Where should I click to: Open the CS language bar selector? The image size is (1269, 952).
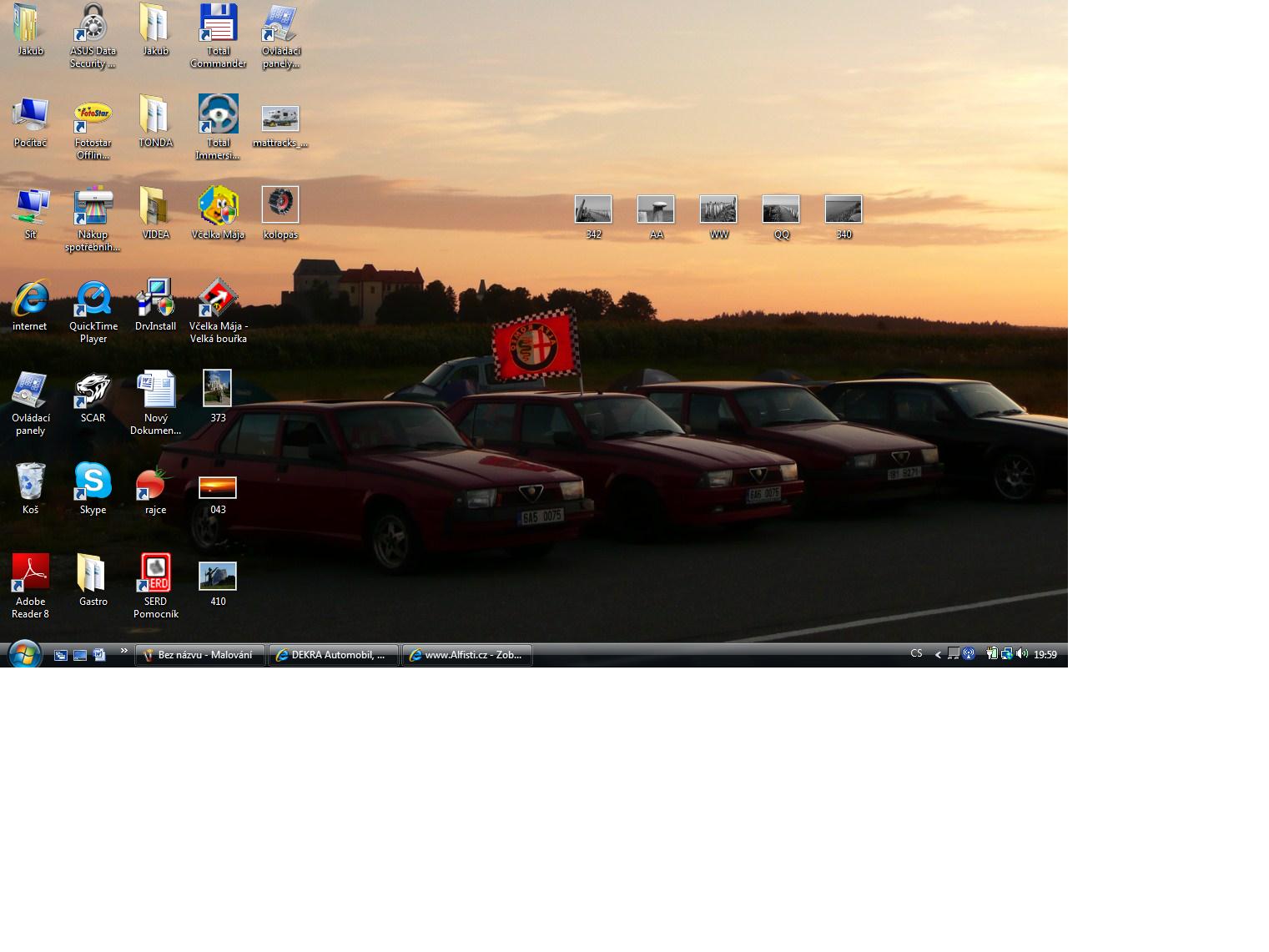point(916,654)
